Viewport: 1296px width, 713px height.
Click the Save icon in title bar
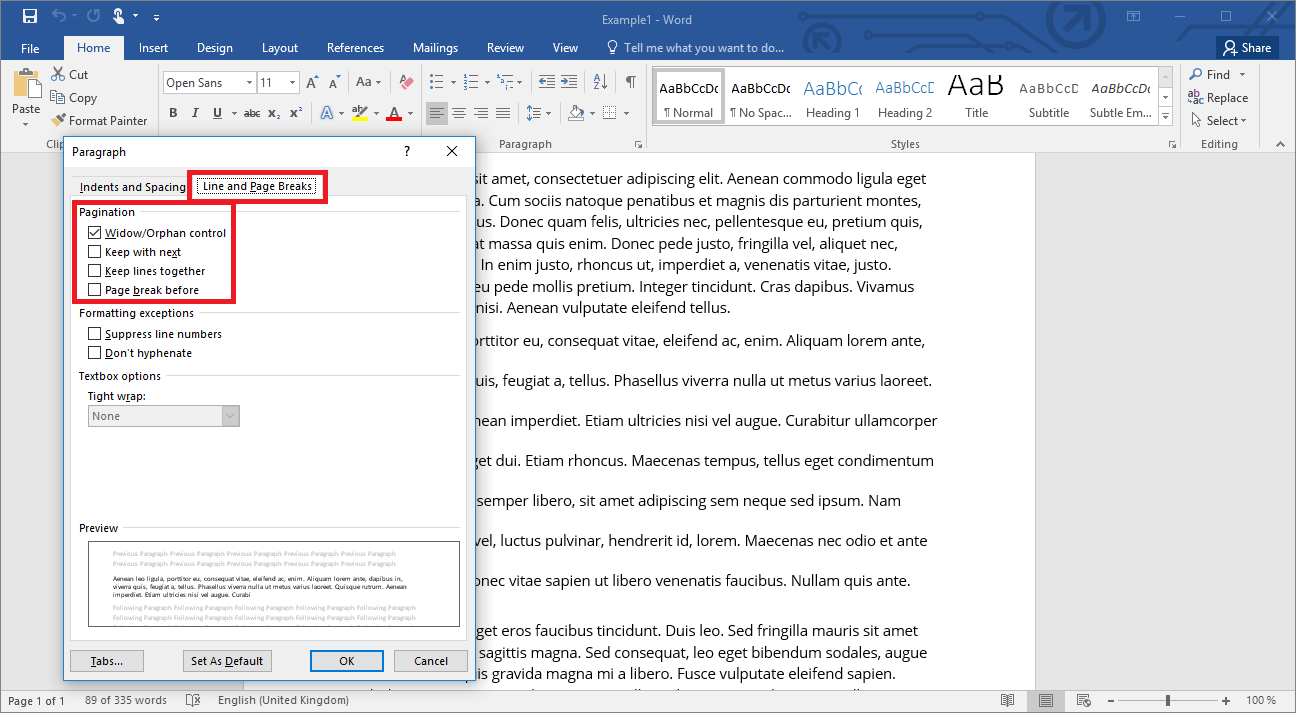pyautogui.click(x=30, y=17)
